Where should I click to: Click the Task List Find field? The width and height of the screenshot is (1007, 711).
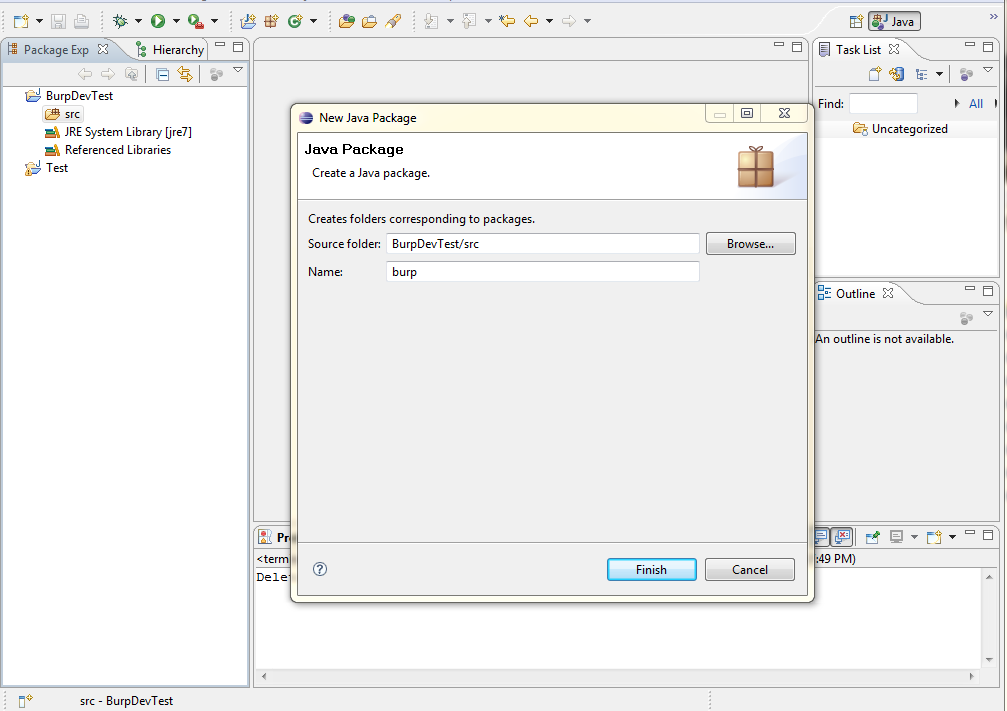click(x=883, y=103)
